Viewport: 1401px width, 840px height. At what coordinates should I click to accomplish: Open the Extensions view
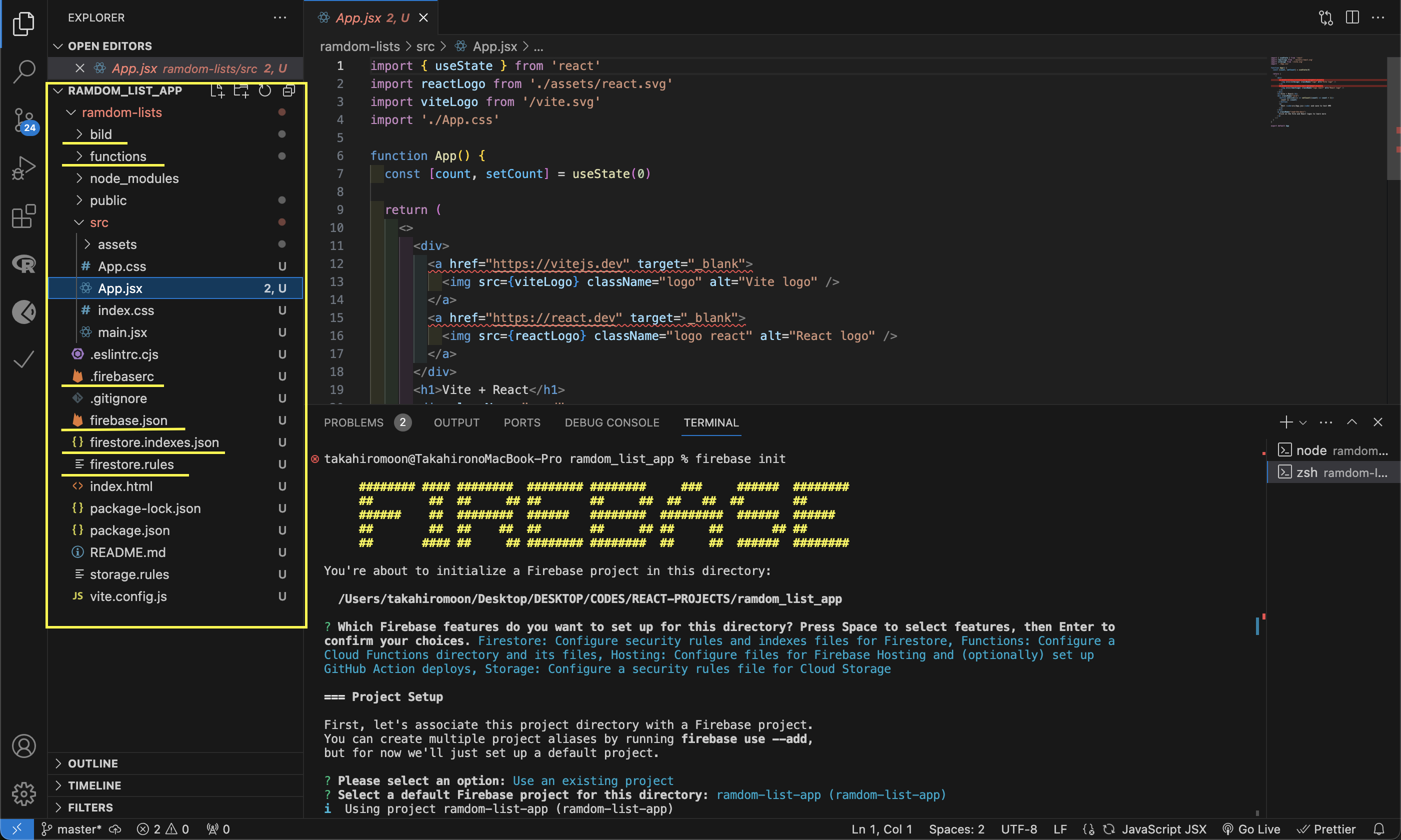pyautogui.click(x=23, y=216)
